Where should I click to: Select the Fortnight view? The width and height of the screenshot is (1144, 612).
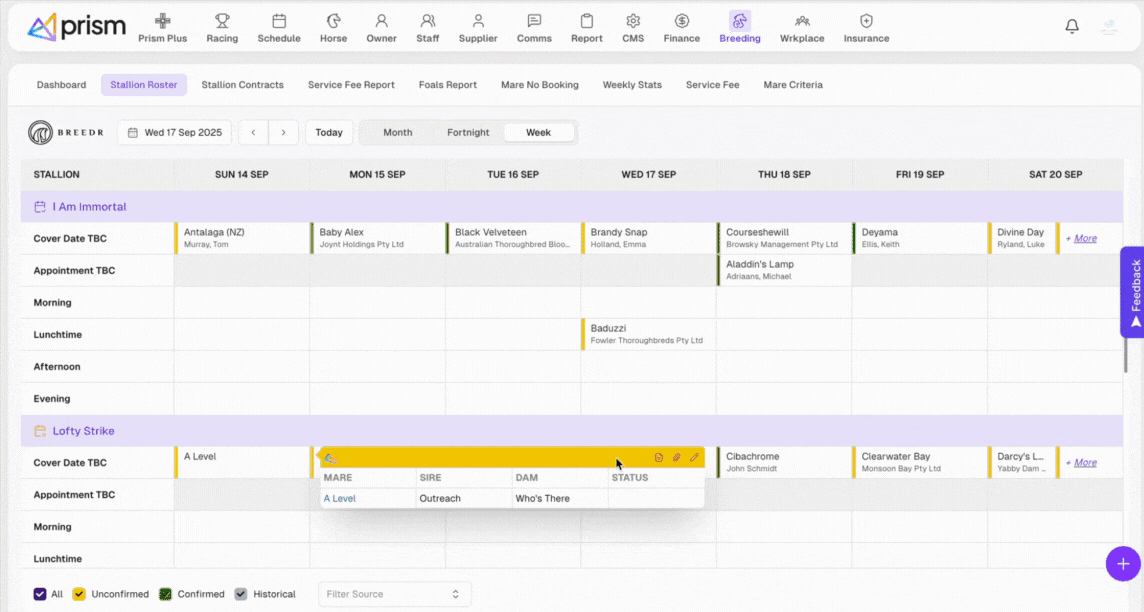[x=468, y=133]
